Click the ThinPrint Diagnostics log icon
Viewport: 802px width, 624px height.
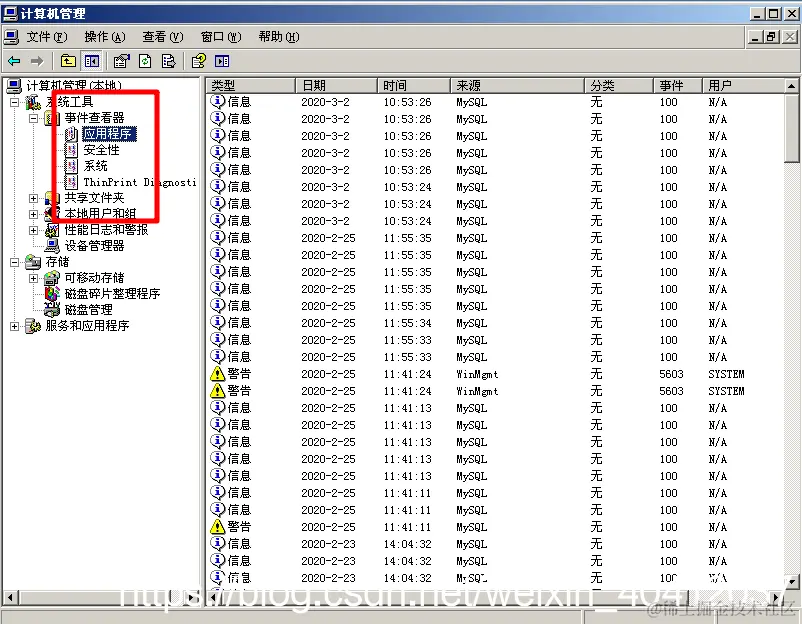(x=71, y=182)
